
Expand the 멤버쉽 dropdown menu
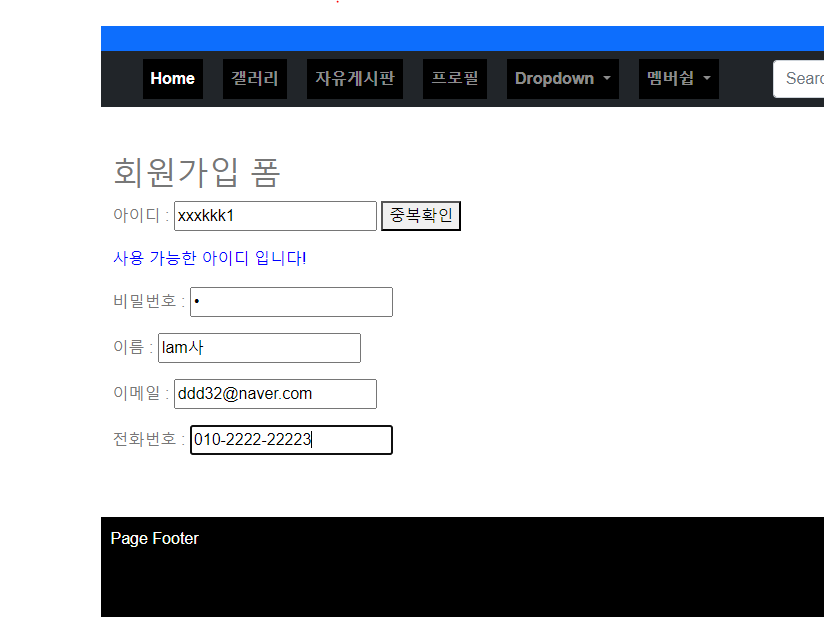point(679,79)
